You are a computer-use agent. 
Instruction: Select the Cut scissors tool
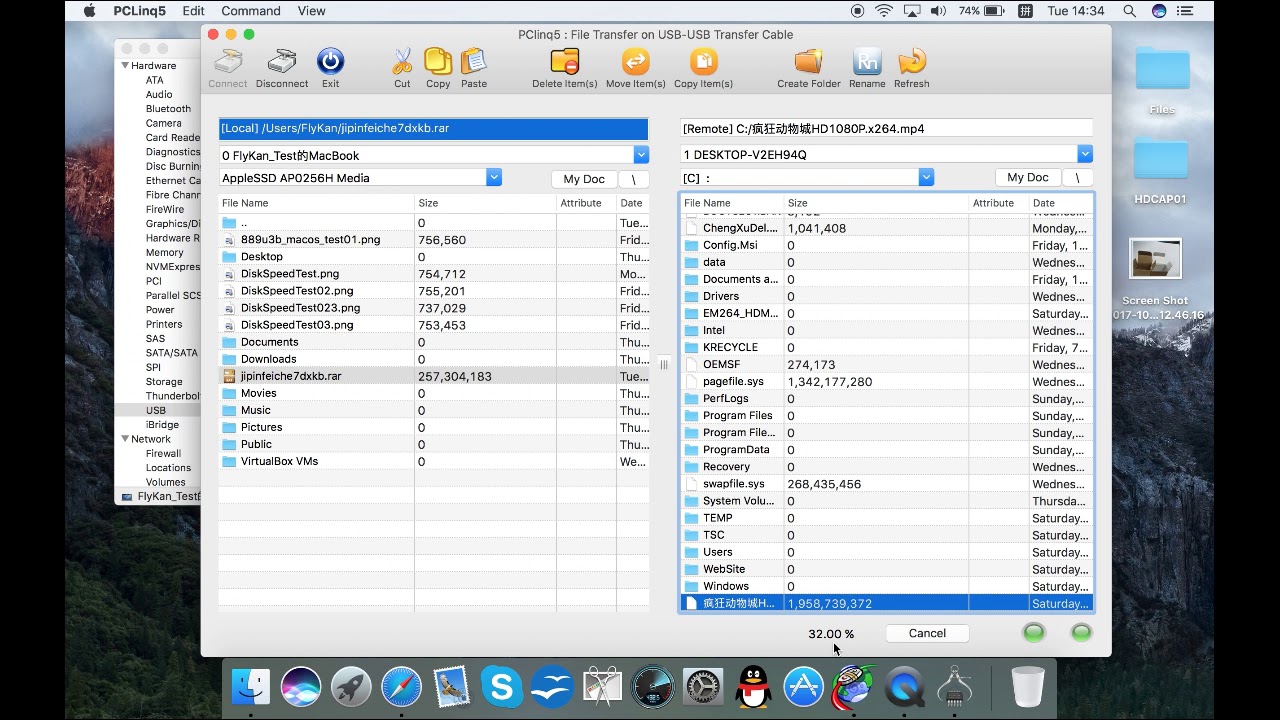(x=402, y=62)
